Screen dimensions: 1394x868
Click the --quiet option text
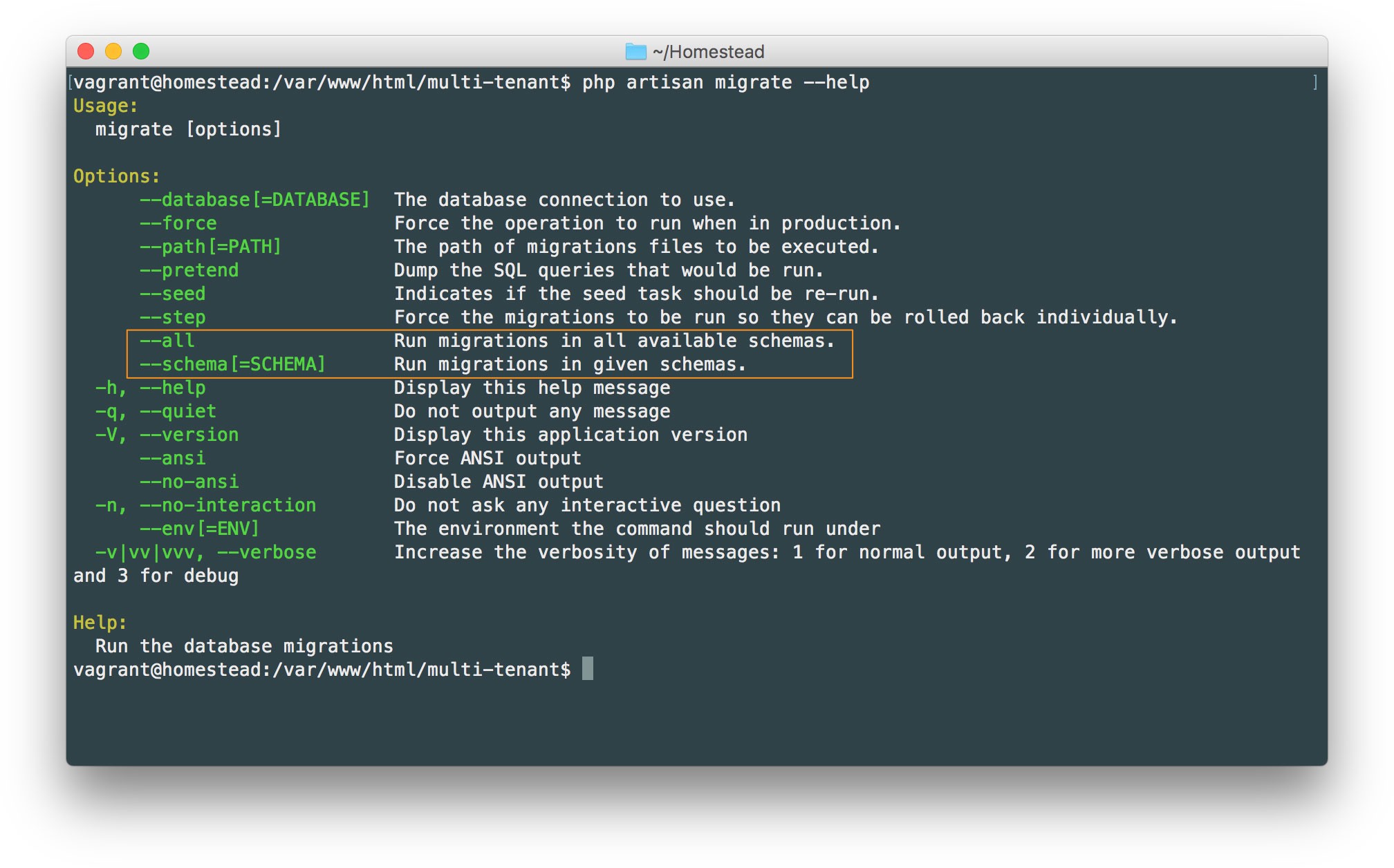[x=178, y=411]
